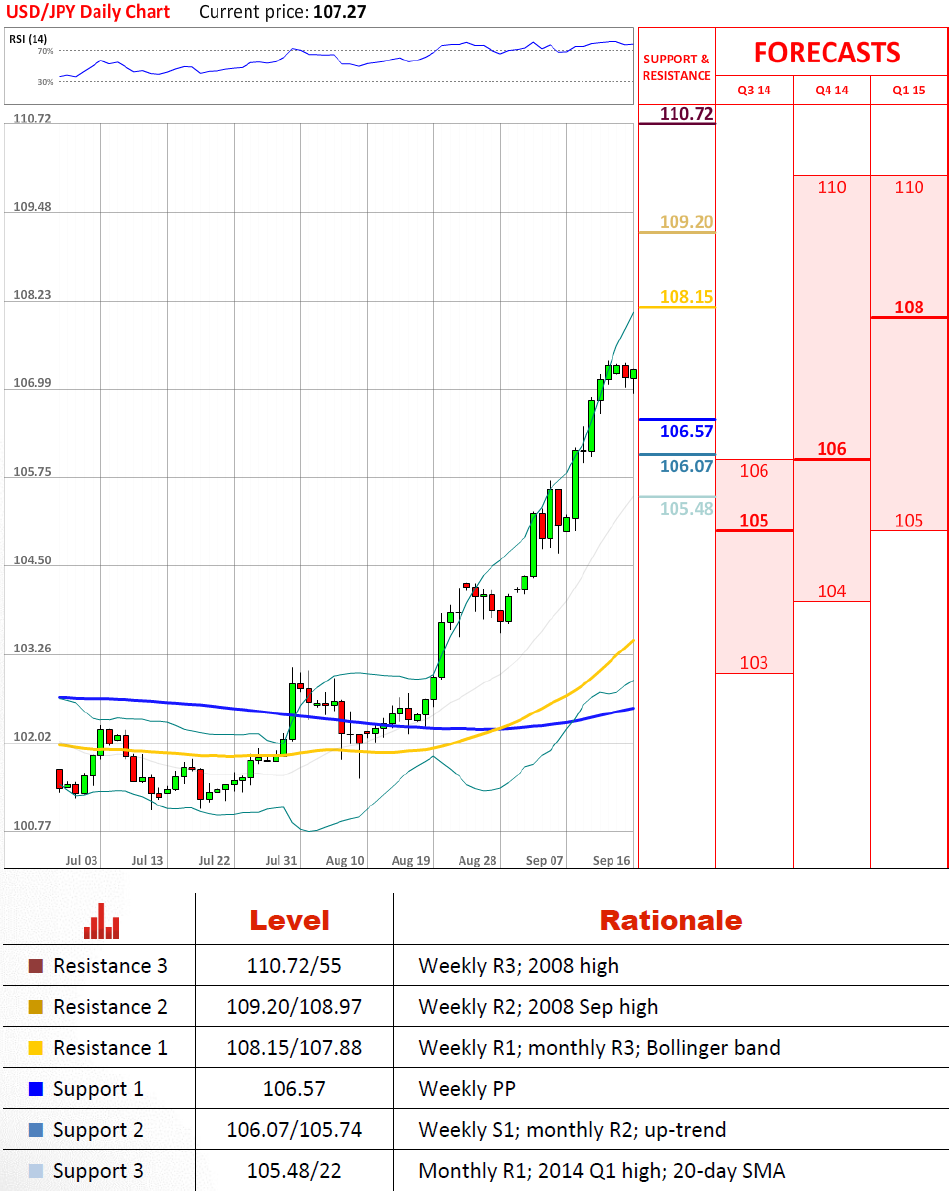The height and width of the screenshot is (1191, 951).
Task: Click the Resistance 1 yellow swatch
Action: (36, 1048)
